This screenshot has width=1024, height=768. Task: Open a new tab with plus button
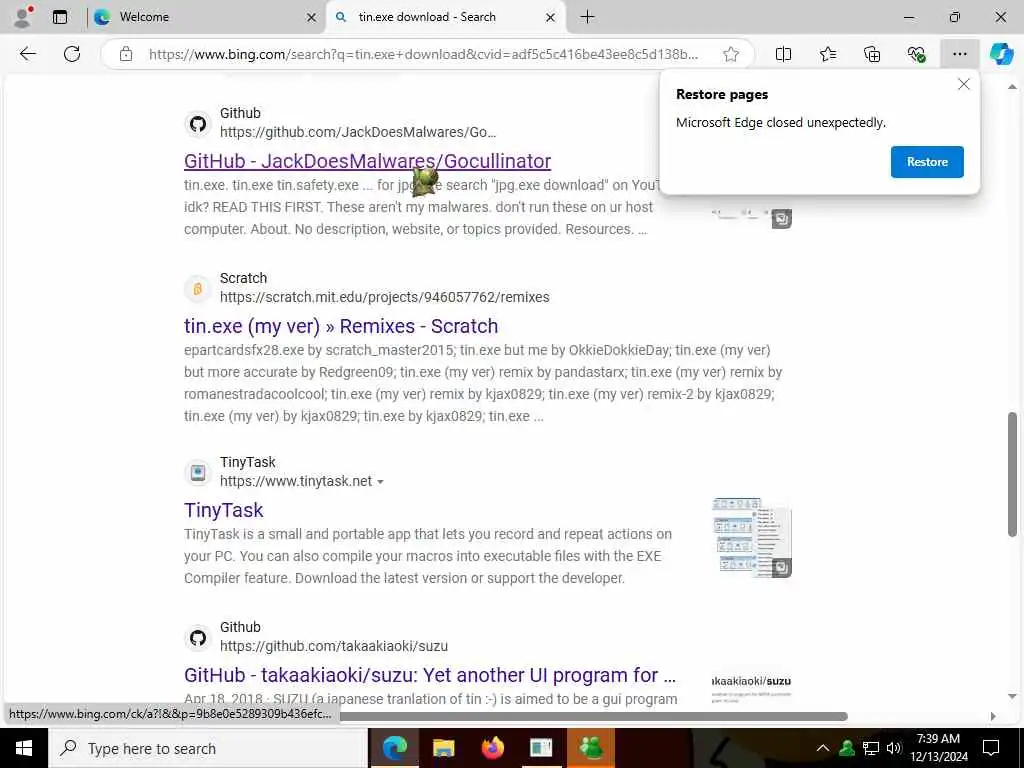[587, 17]
